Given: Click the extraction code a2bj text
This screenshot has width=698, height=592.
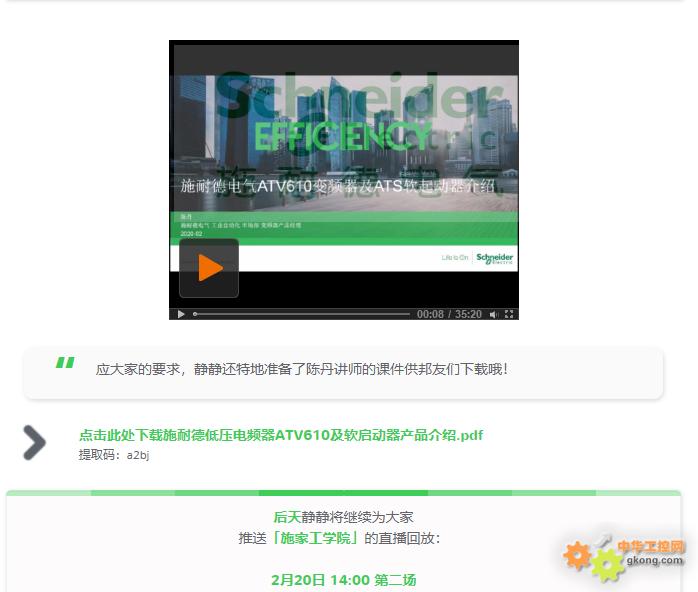Looking at the screenshot, I should 114,455.
